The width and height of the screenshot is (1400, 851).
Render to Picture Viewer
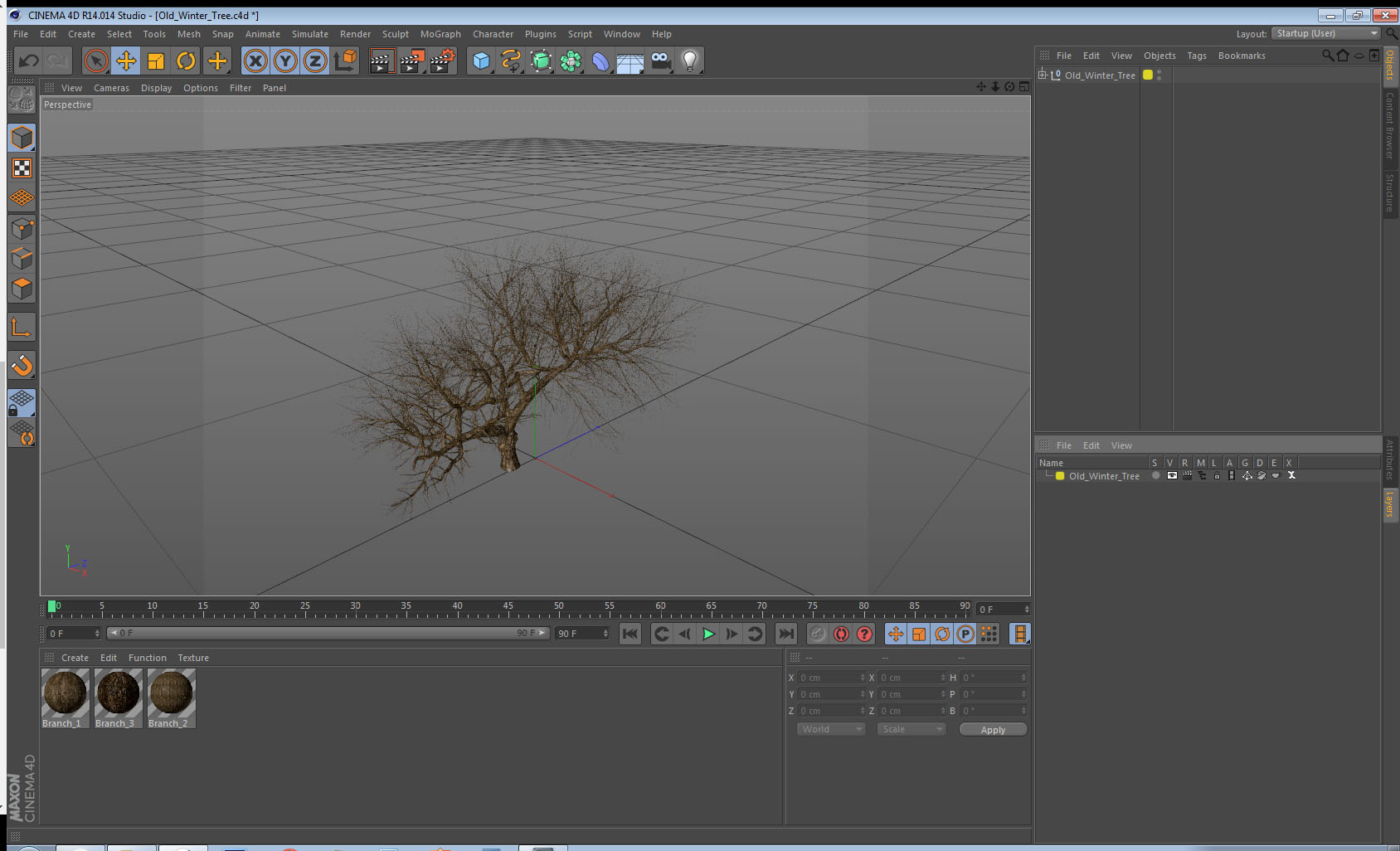[x=412, y=61]
